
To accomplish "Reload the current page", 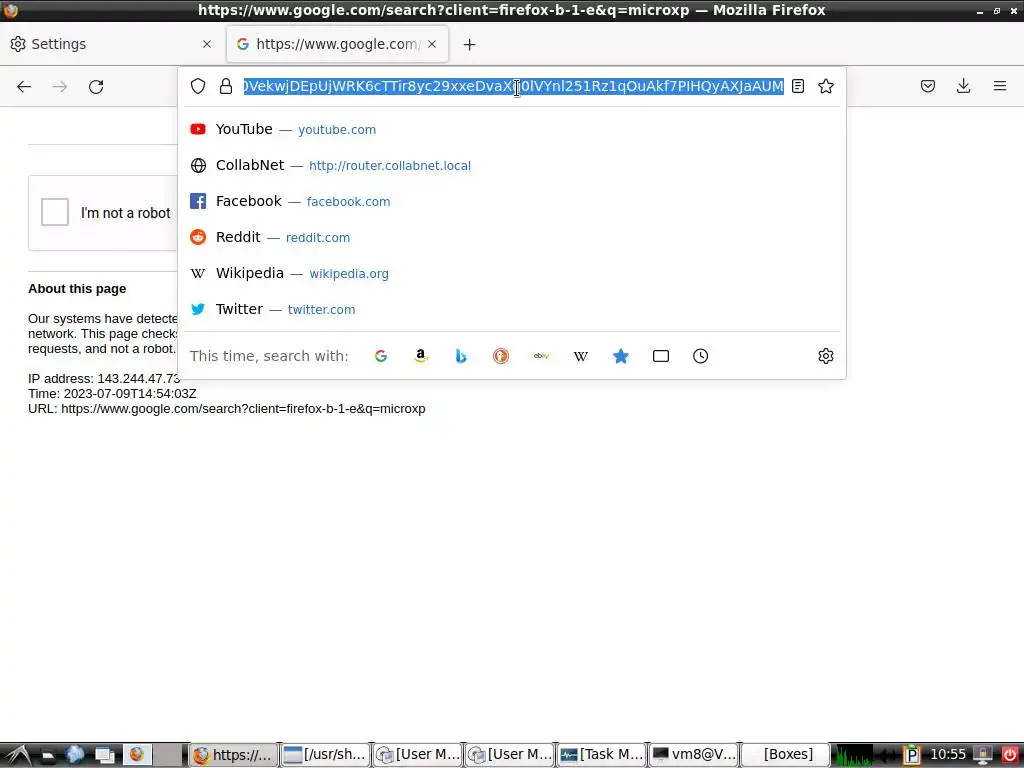I will tap(96, 86).
